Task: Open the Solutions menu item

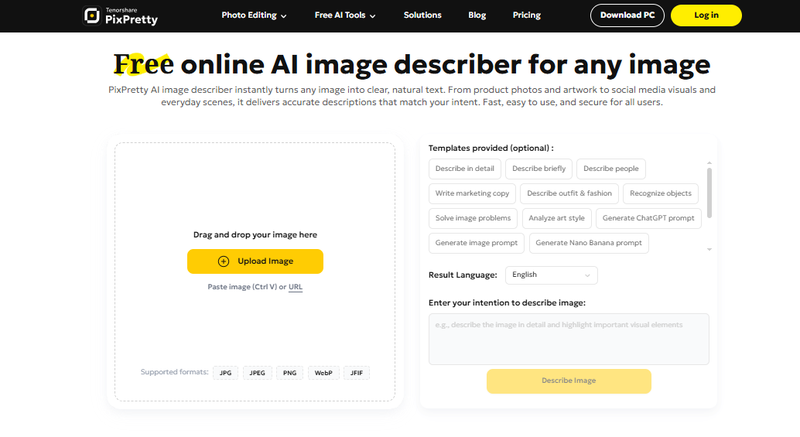Action: tap(422, 16)
